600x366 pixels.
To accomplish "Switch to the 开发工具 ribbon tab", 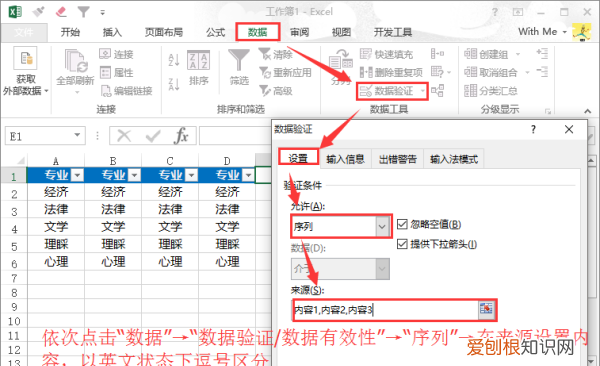I will pyautogui.click(x=393, y=32).
